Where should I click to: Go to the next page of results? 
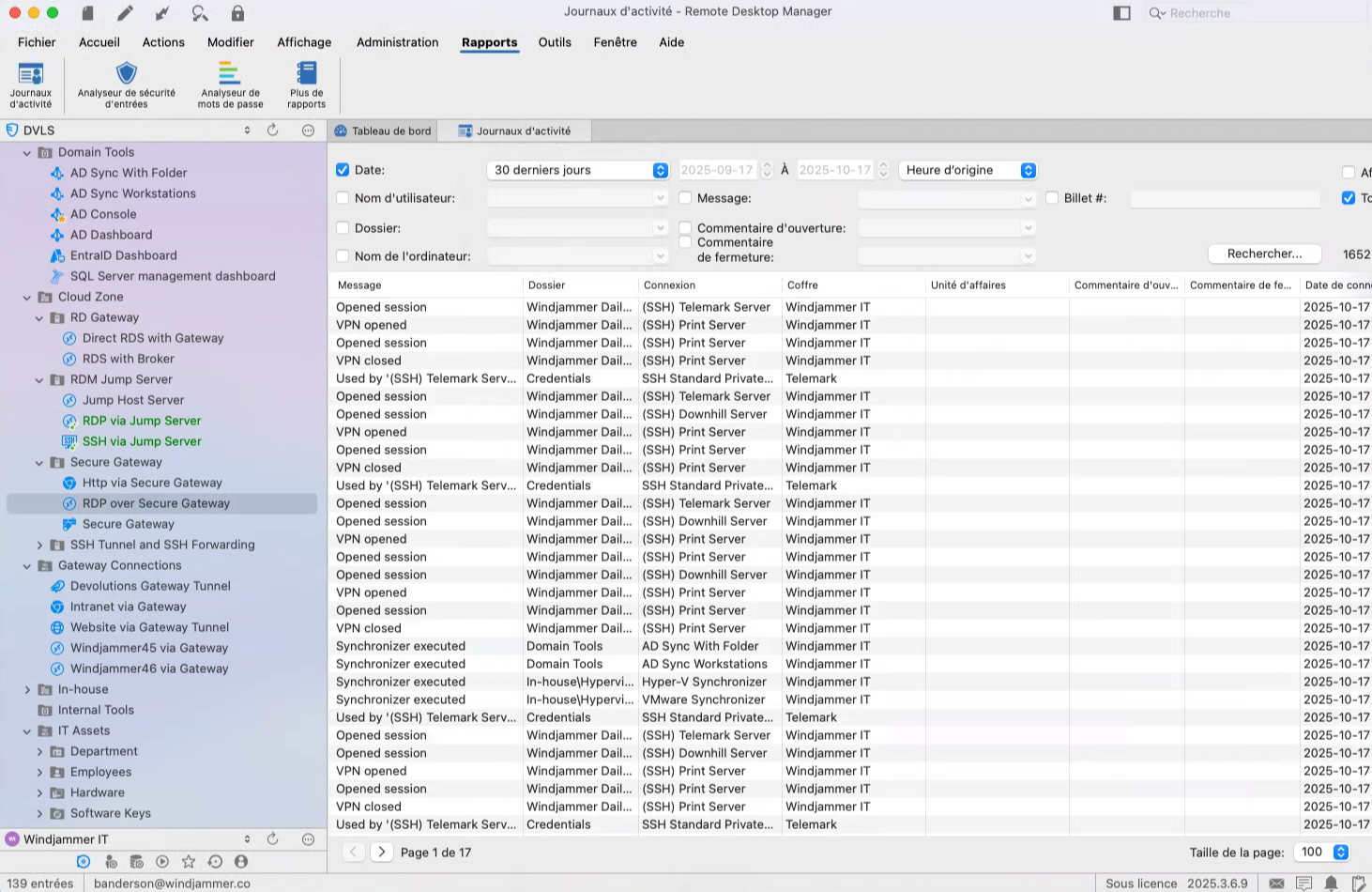click(381, 852)
